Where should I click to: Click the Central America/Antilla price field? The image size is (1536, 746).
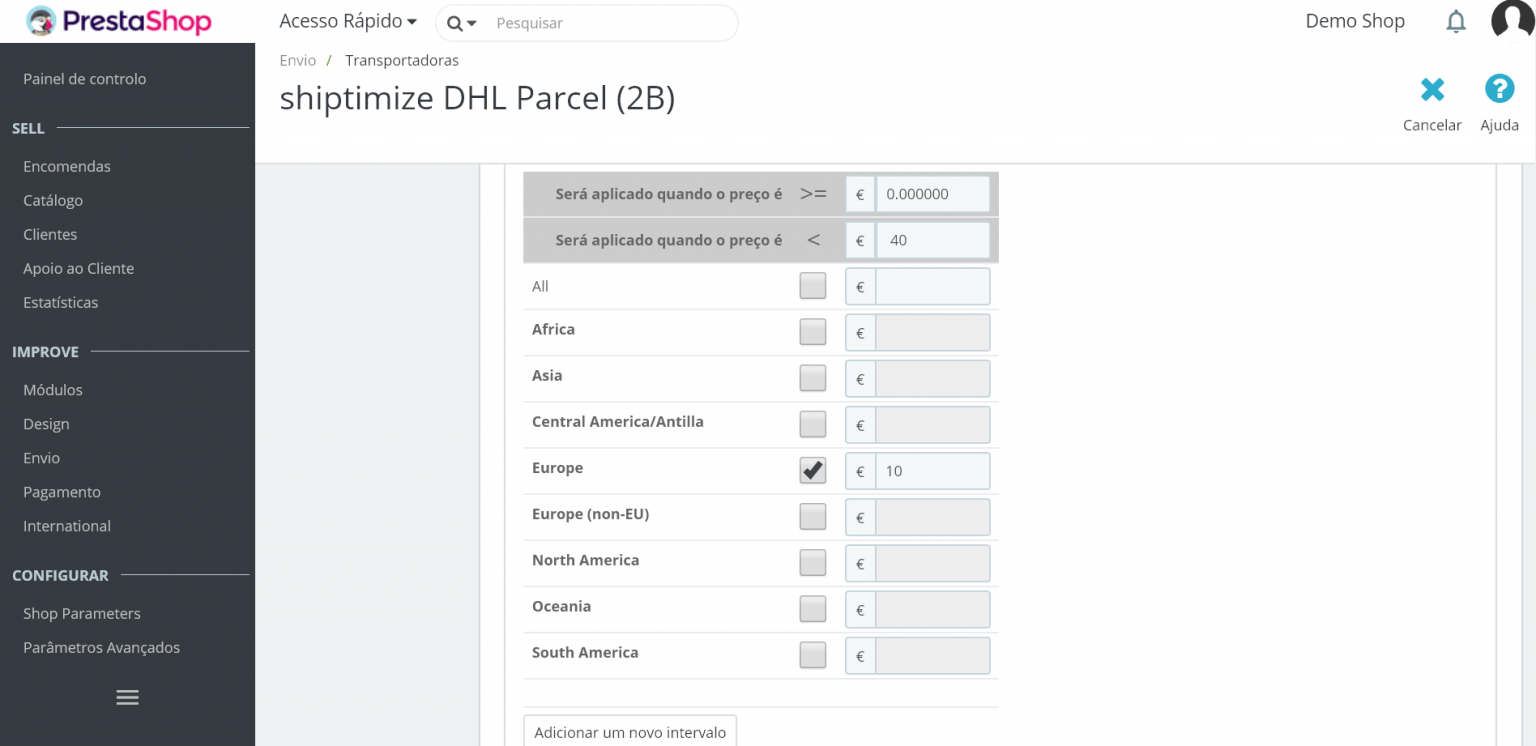932,425
